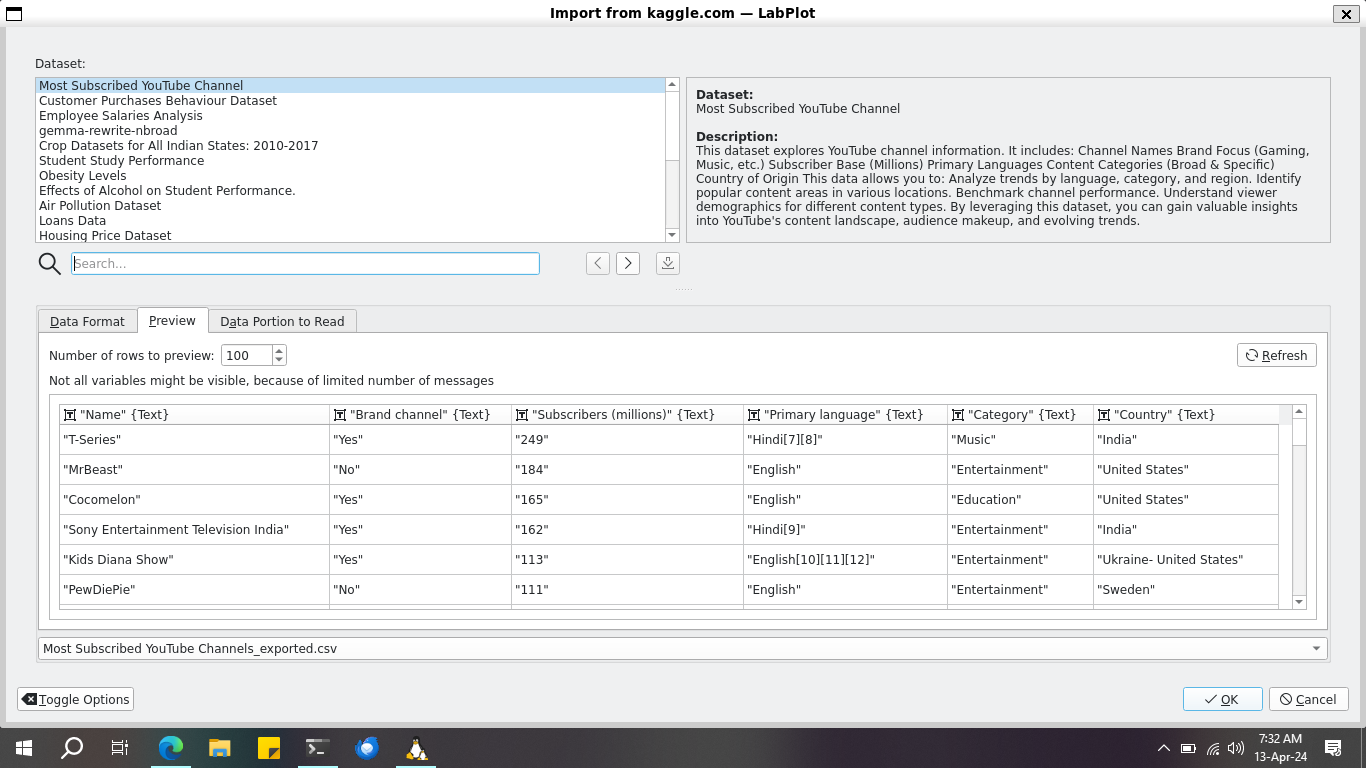
Task: Increase number of rows to preview
Action: 279,350
